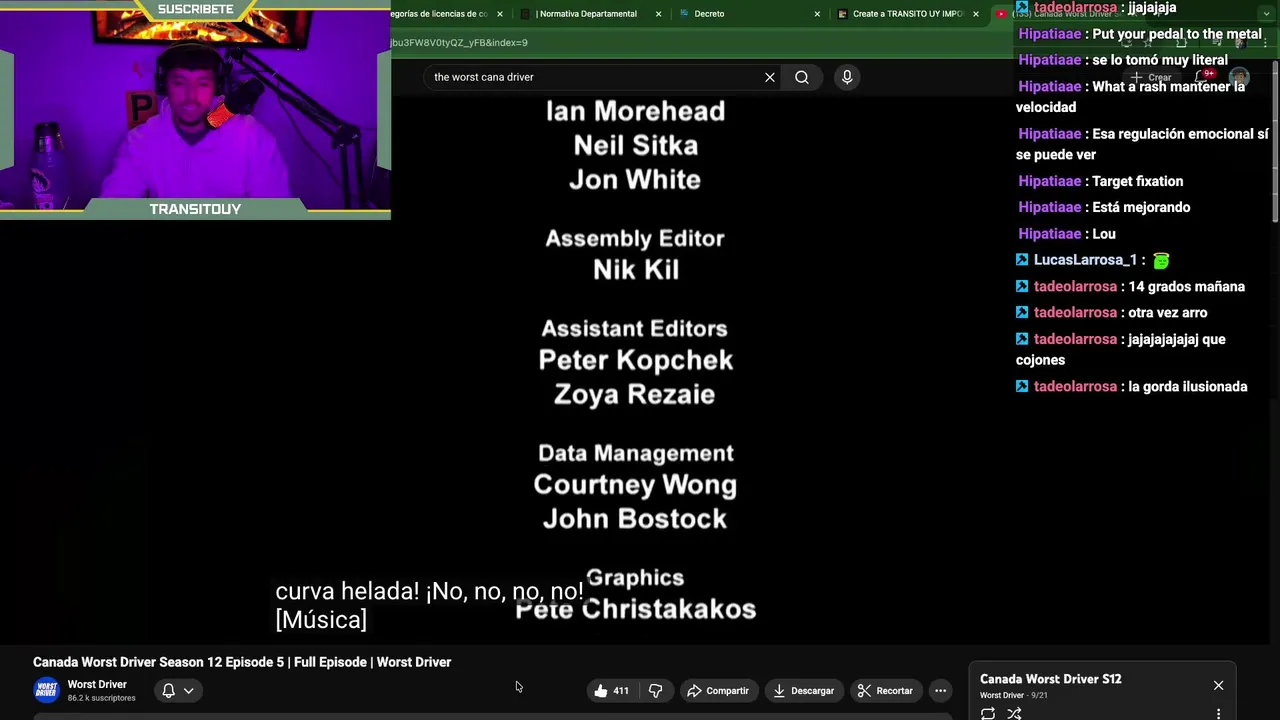Start voice search with the microphone icon
The height and width of the screenshot is (720, 1280).
tap(847, 77)
